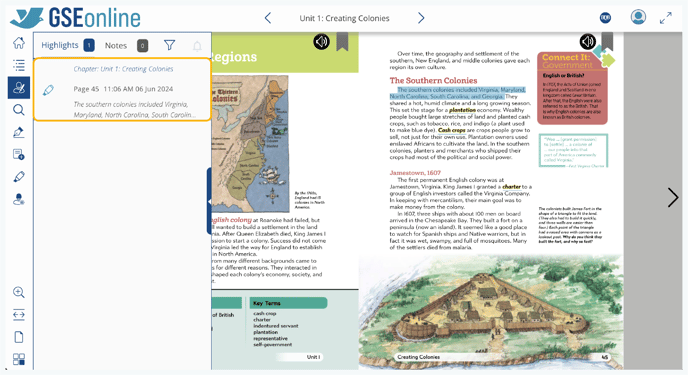The height and width of the screenshot is (375, 688).
Task: Select the fit to width icon
Action: [x=19, y=314]
